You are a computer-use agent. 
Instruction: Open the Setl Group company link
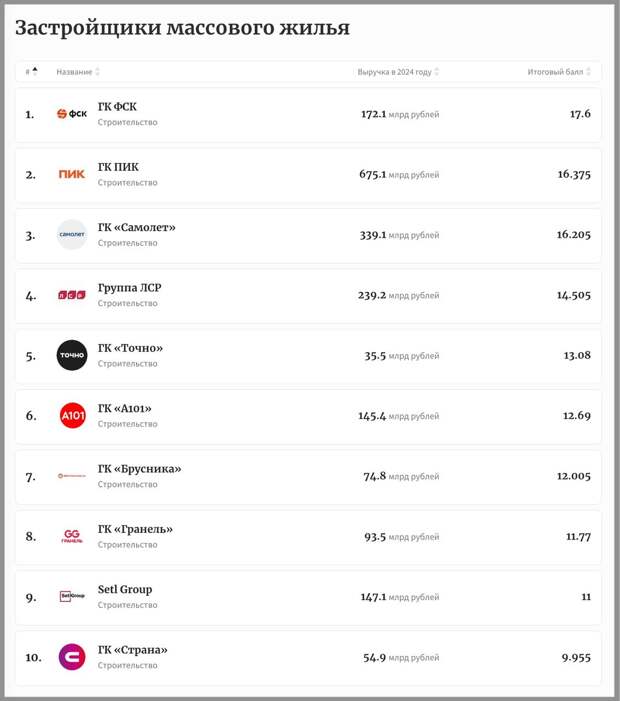coord(125,589)
